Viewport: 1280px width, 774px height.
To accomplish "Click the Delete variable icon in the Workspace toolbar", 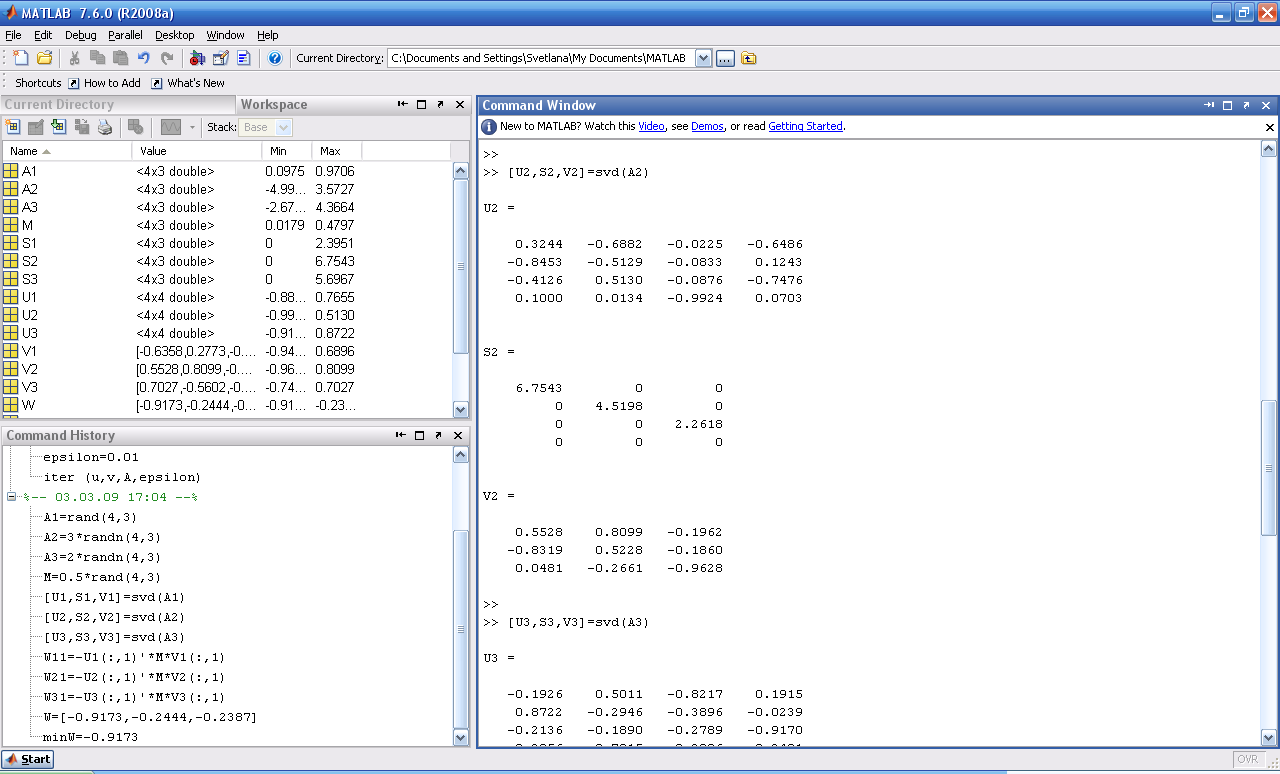I will pos(135,127).
